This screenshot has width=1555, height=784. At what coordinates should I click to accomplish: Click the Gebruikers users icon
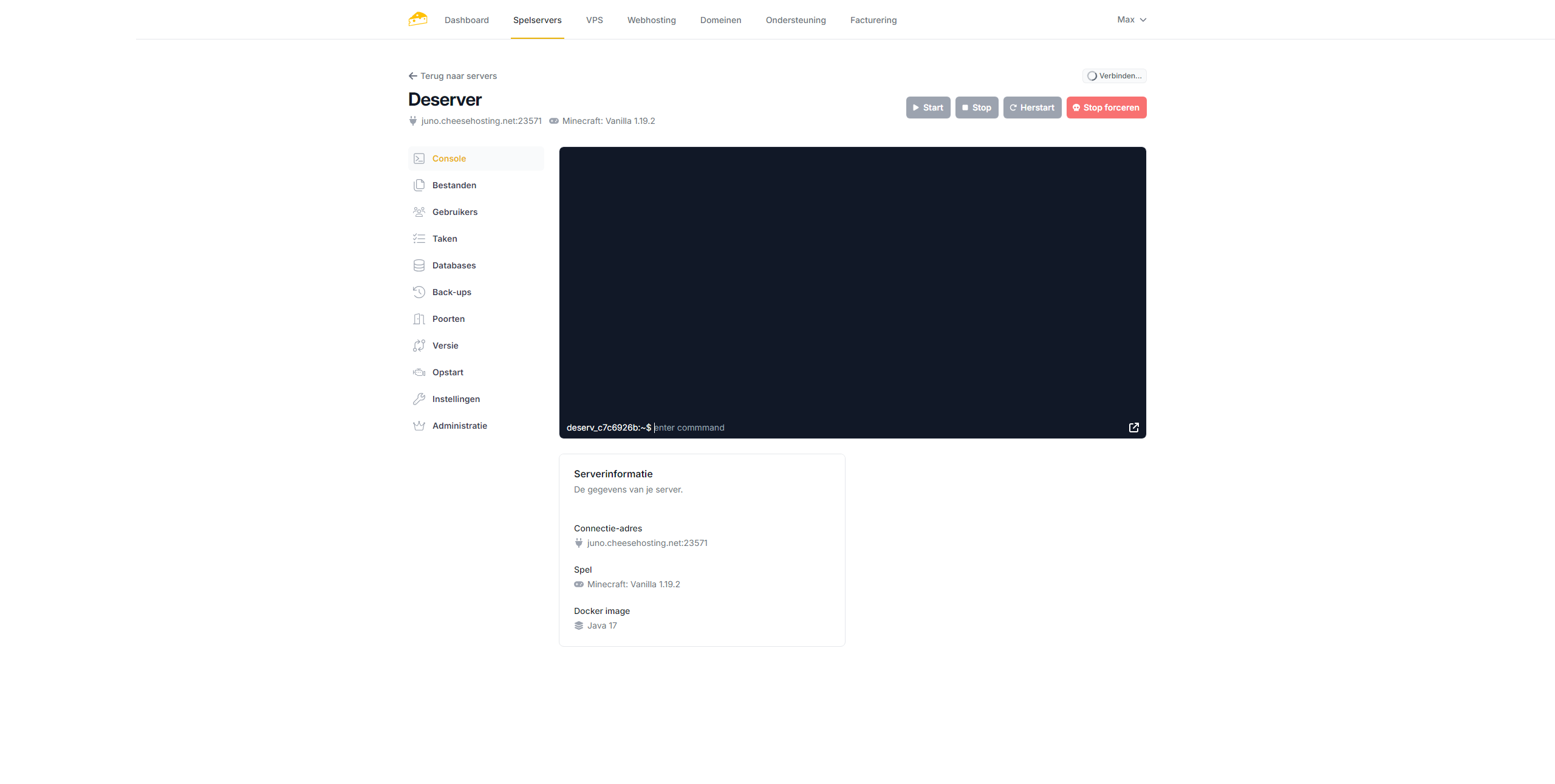click(x=419, y=212)
